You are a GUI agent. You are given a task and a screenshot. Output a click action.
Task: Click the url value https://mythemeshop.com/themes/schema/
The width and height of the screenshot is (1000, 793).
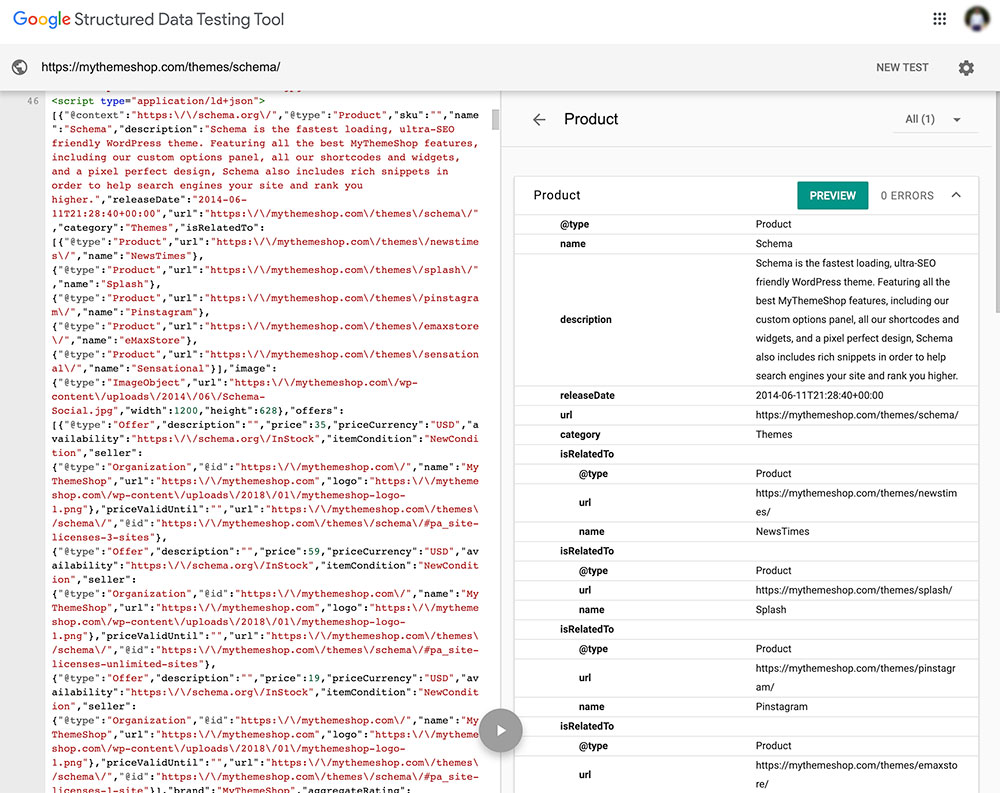point(857,415)
